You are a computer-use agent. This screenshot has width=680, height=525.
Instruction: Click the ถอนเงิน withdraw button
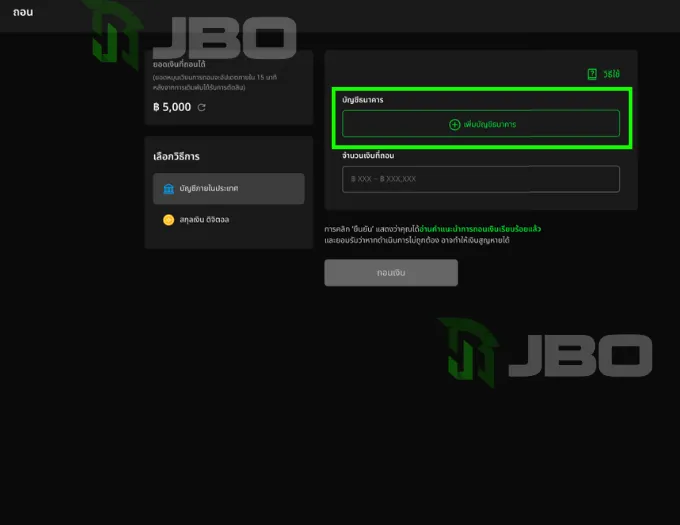(x=391, y=273)
